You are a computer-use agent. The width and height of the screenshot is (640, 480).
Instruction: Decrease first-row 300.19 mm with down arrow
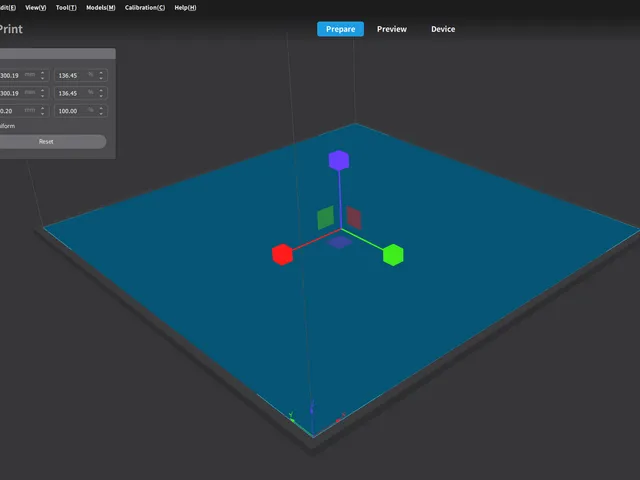(x=42, y=78)
